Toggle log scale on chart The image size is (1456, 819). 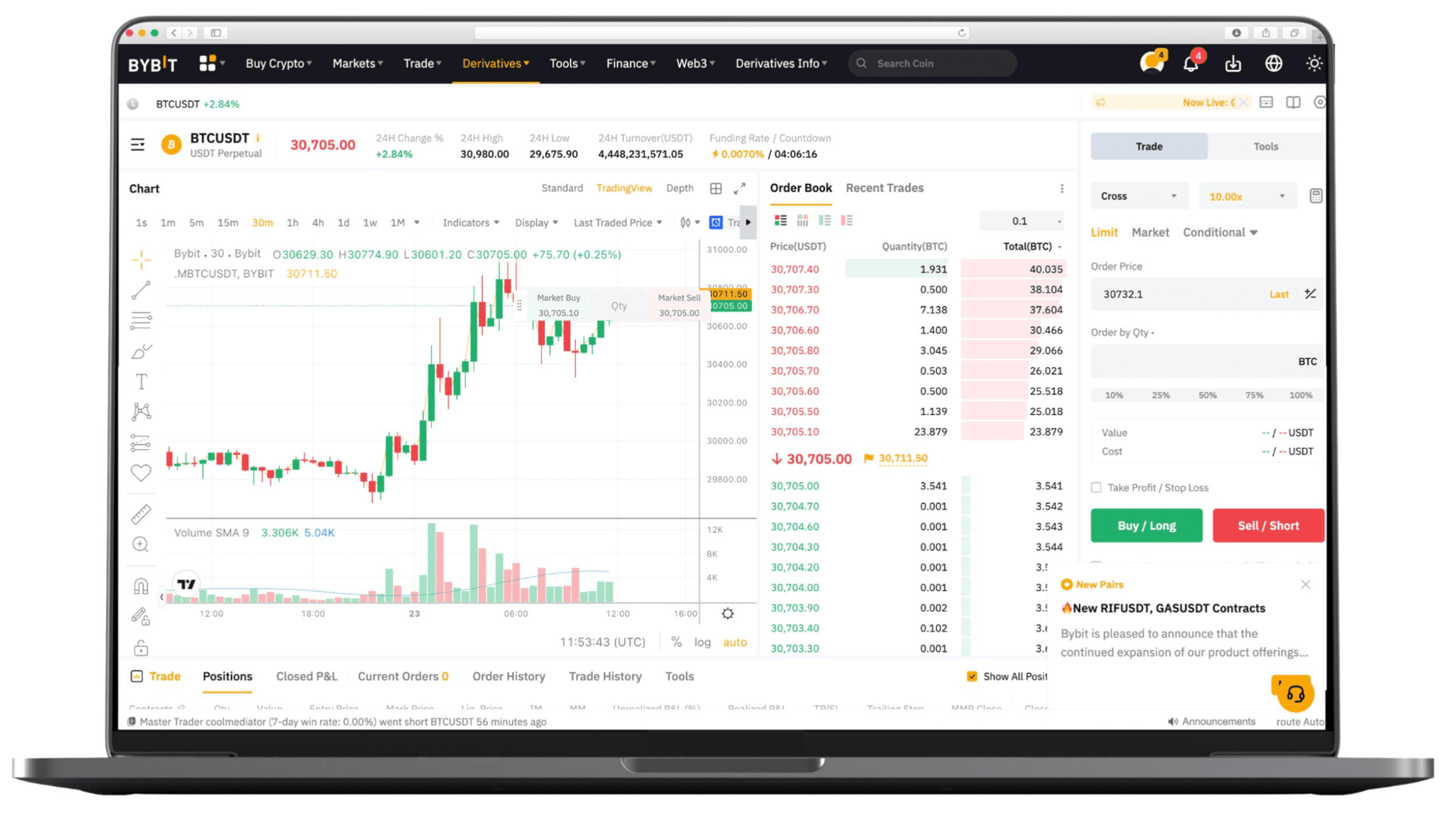(x=702, y=642)
